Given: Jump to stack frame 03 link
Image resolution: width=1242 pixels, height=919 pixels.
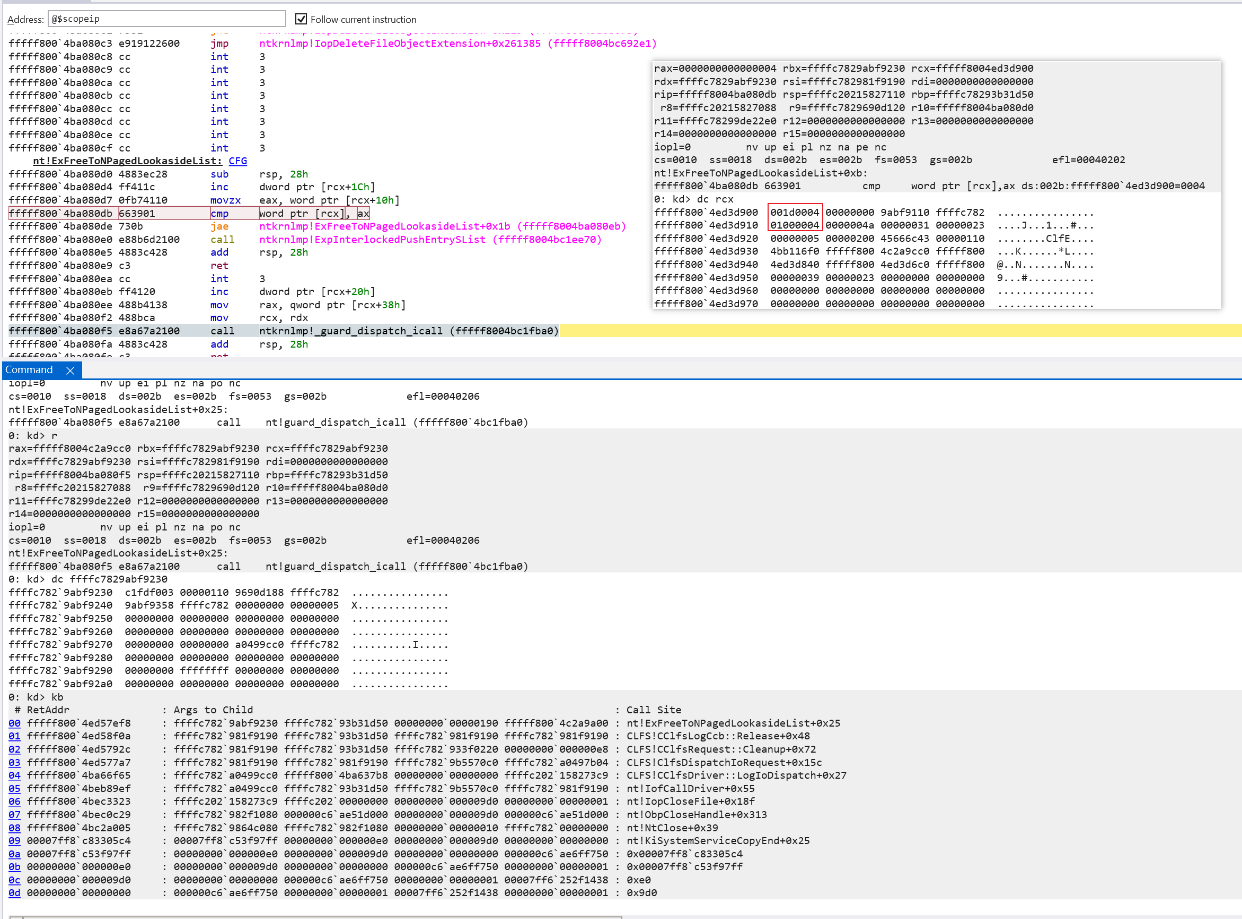Looking at the screenshot, I should click(x=14, y=762).
